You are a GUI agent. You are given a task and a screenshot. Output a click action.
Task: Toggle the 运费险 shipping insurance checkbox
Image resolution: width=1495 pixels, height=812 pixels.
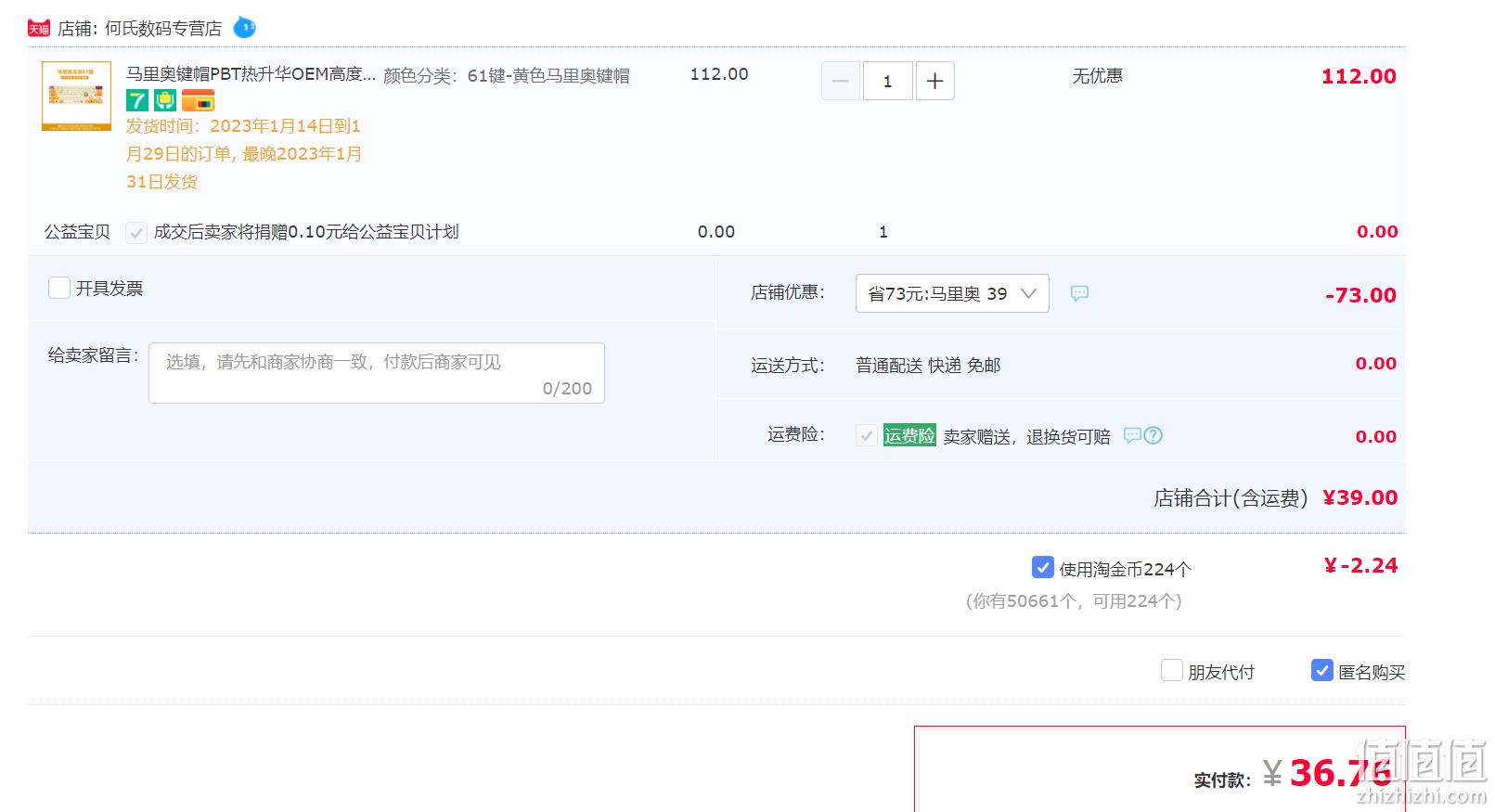click(867, 435)
